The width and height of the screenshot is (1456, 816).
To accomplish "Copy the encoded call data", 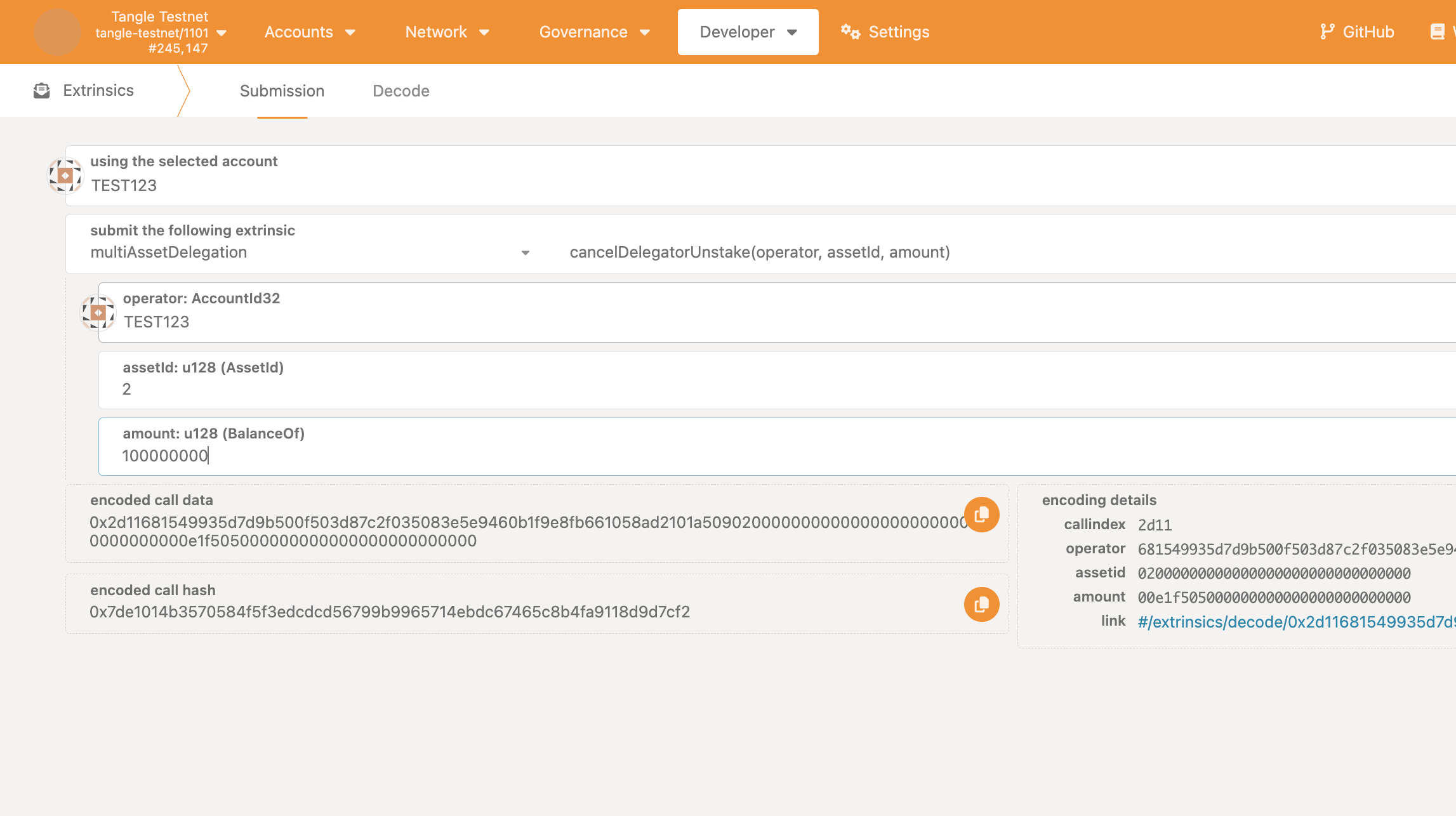I will (x=981, y=515).
